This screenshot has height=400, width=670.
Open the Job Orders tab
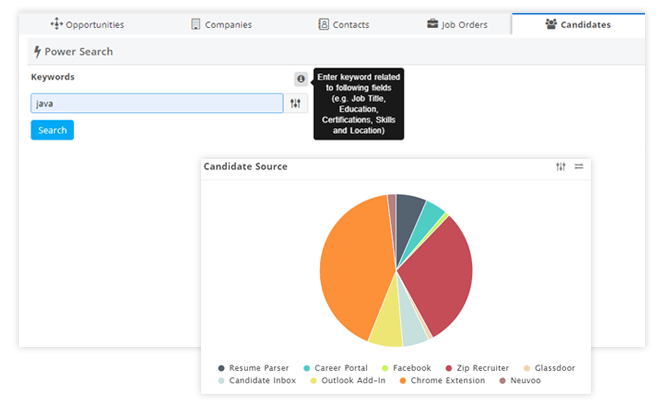[x=457, y=24]
